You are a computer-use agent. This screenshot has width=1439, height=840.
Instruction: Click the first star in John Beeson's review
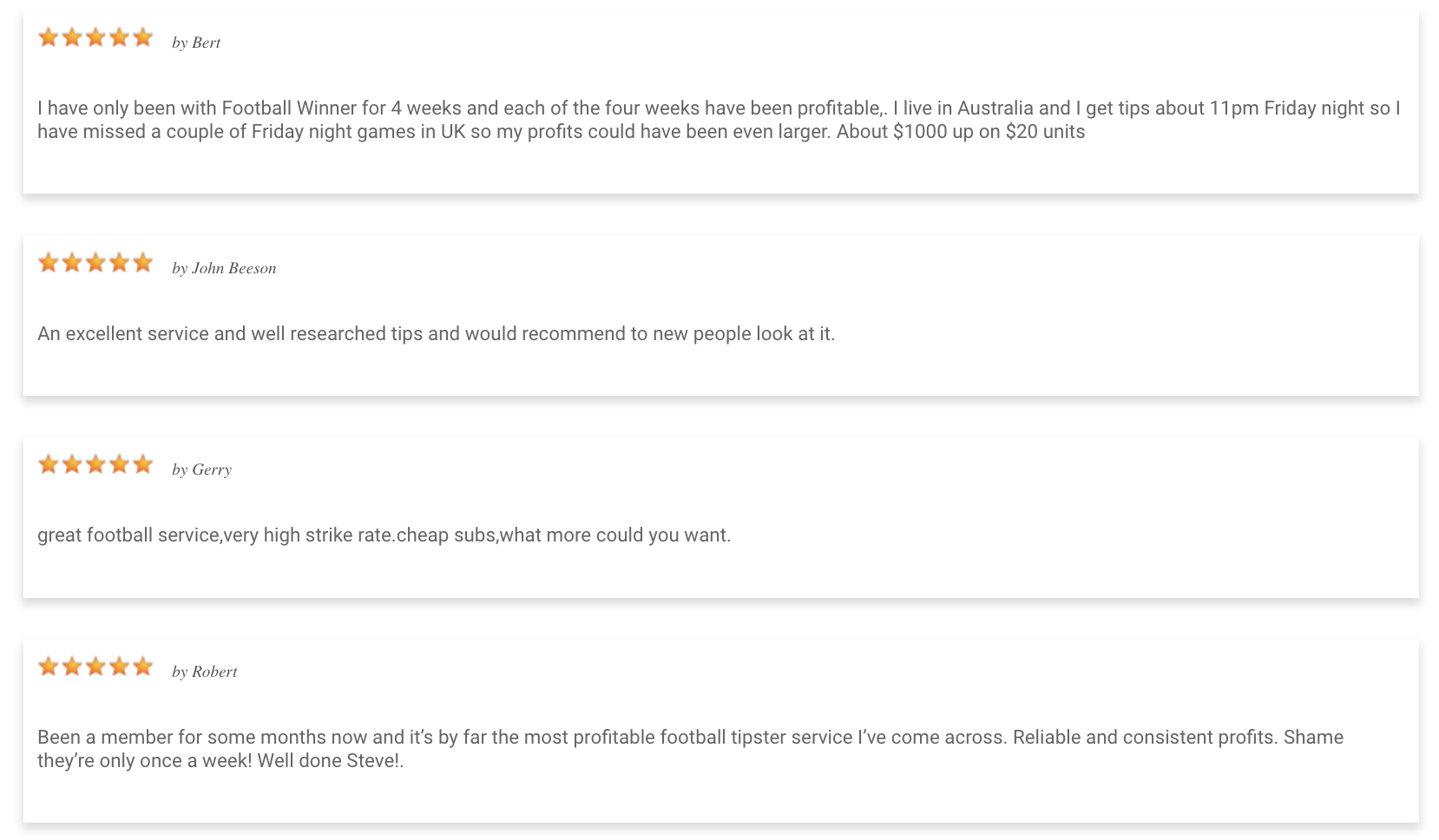[x=49, y=263]
